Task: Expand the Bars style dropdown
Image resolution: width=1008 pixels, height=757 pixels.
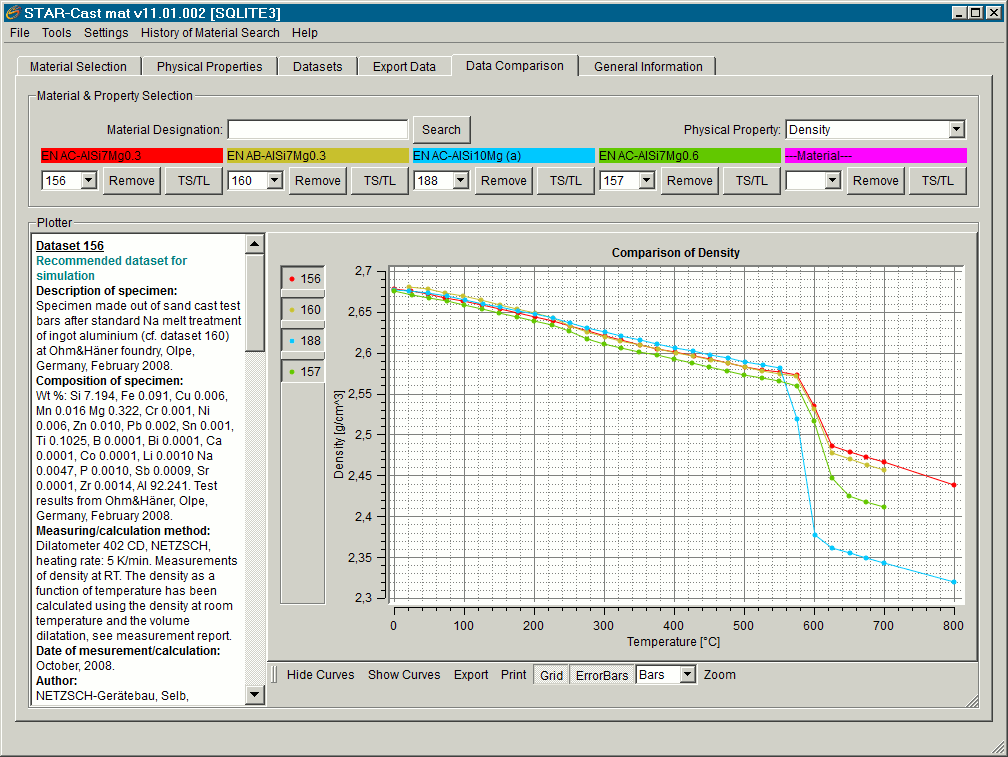Action: tap(686, 675)
